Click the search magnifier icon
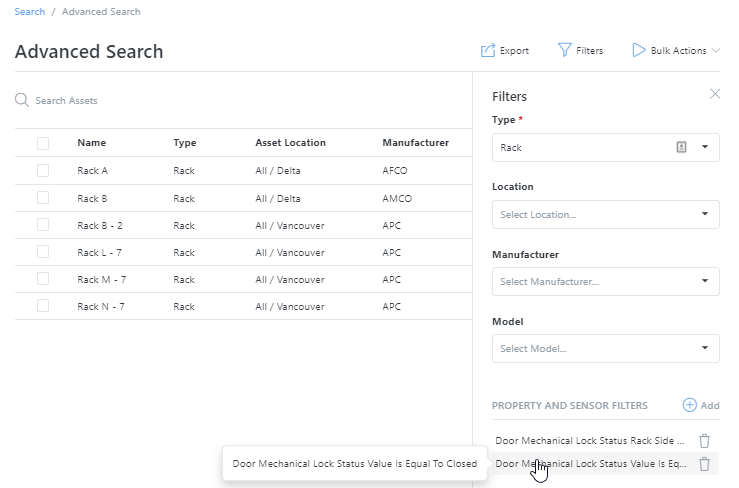 (22, 100)
